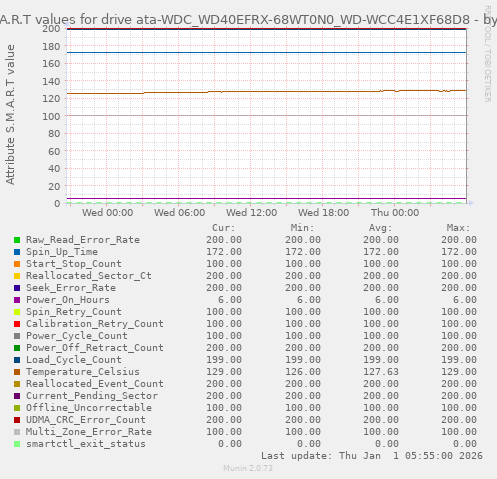The height and width of the screenshot is (479, 497).
Task: Click the light green smartctl_exit_status swatch
Action: (17, 444)
